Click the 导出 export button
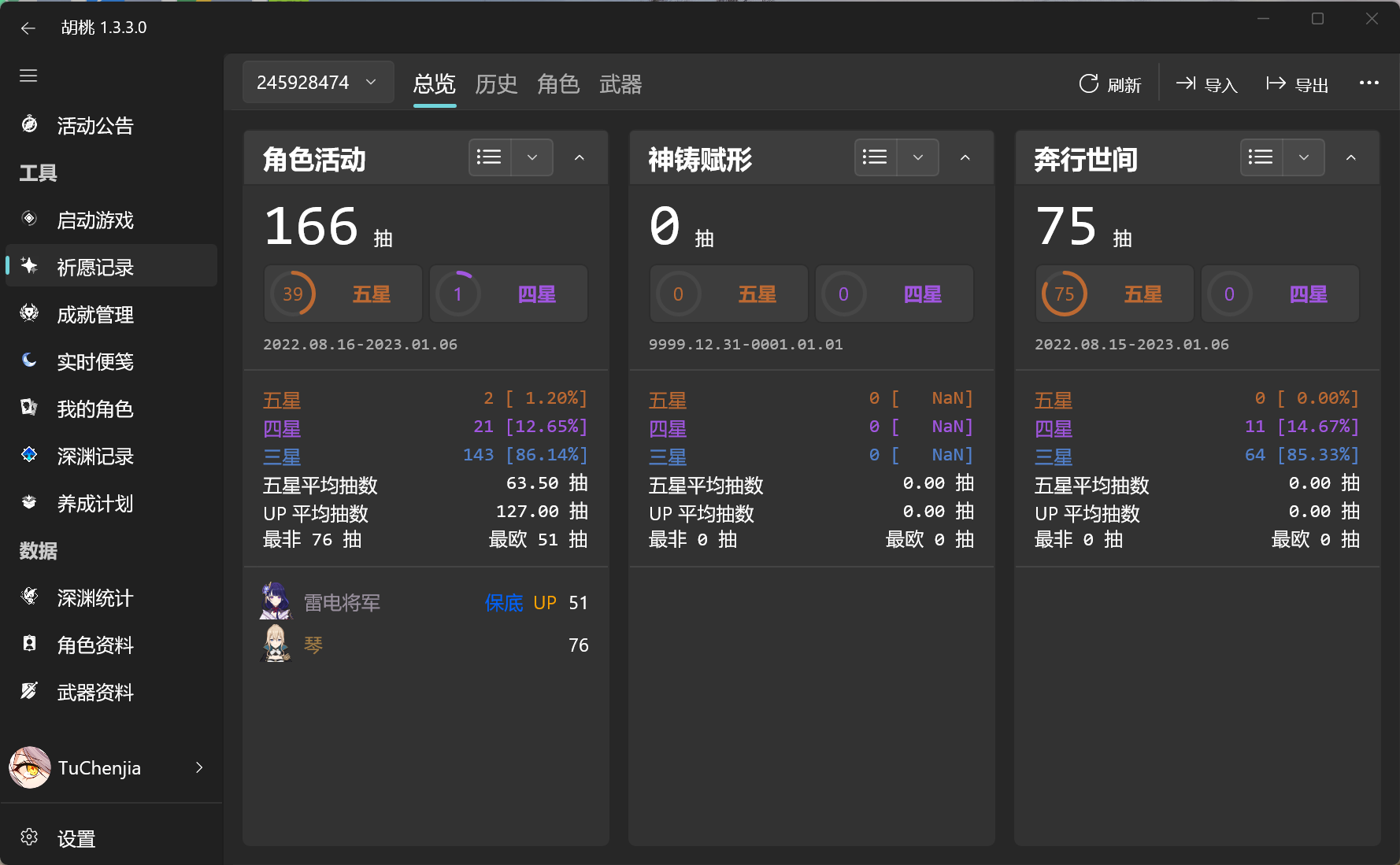 [x=1297, y=83]
